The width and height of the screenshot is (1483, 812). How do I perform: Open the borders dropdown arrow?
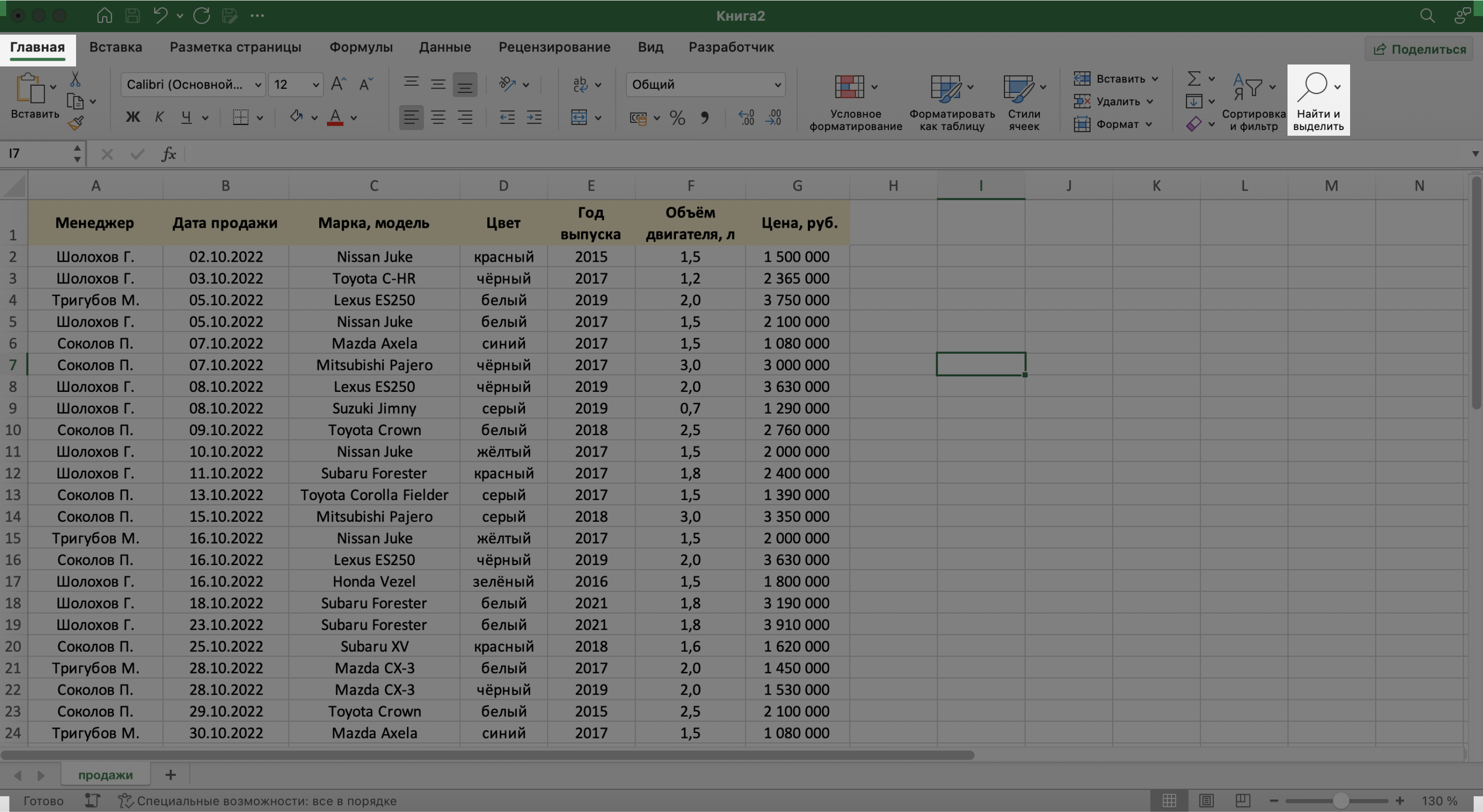point(260,118)
